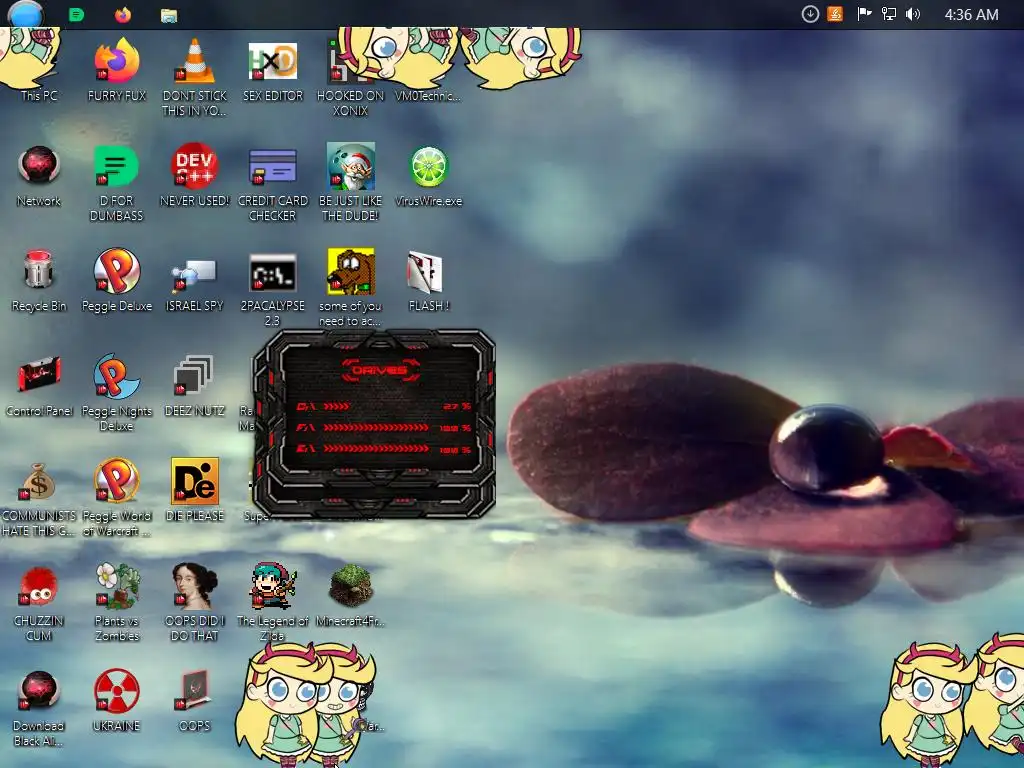
Task: Launch VirusWire.exe lime icon
Action: (x=428, y=176)
